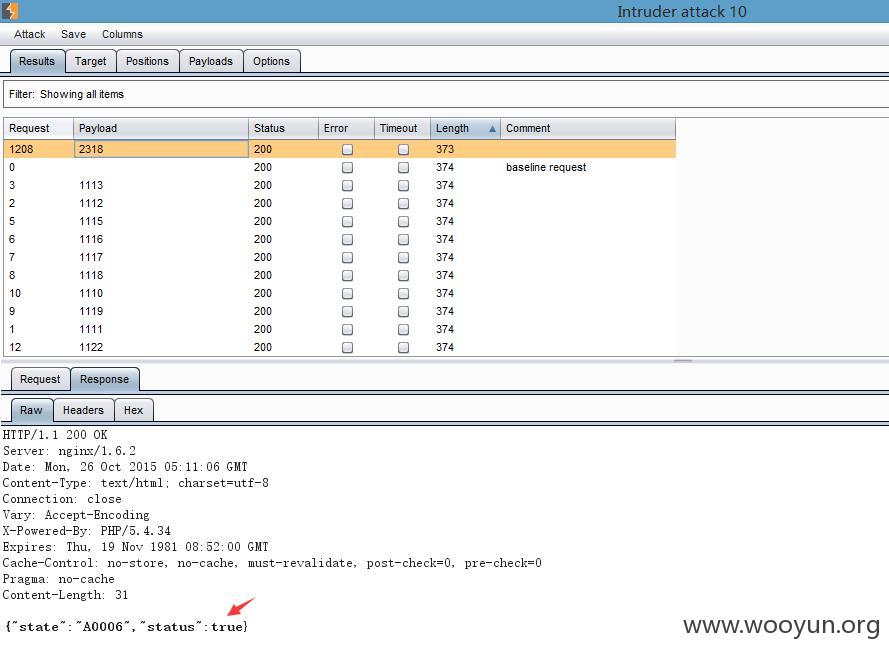Image resolution: width=889 pixels, height=654 pixels.
Task: Select the row with payload 1118
Action: pyautogui.click(x=340, y=275)
